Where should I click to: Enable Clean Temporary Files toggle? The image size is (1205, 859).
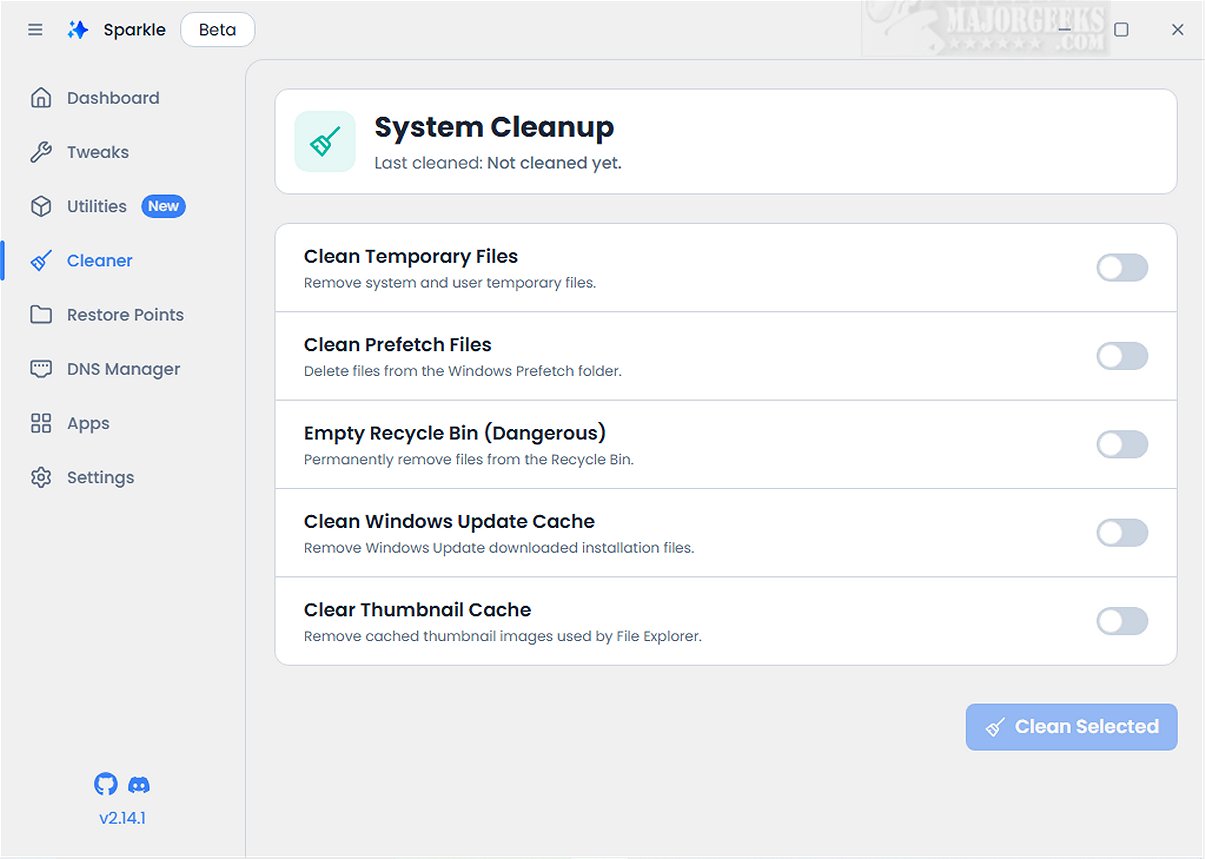pyautogui.click(x=1122, y=268)
